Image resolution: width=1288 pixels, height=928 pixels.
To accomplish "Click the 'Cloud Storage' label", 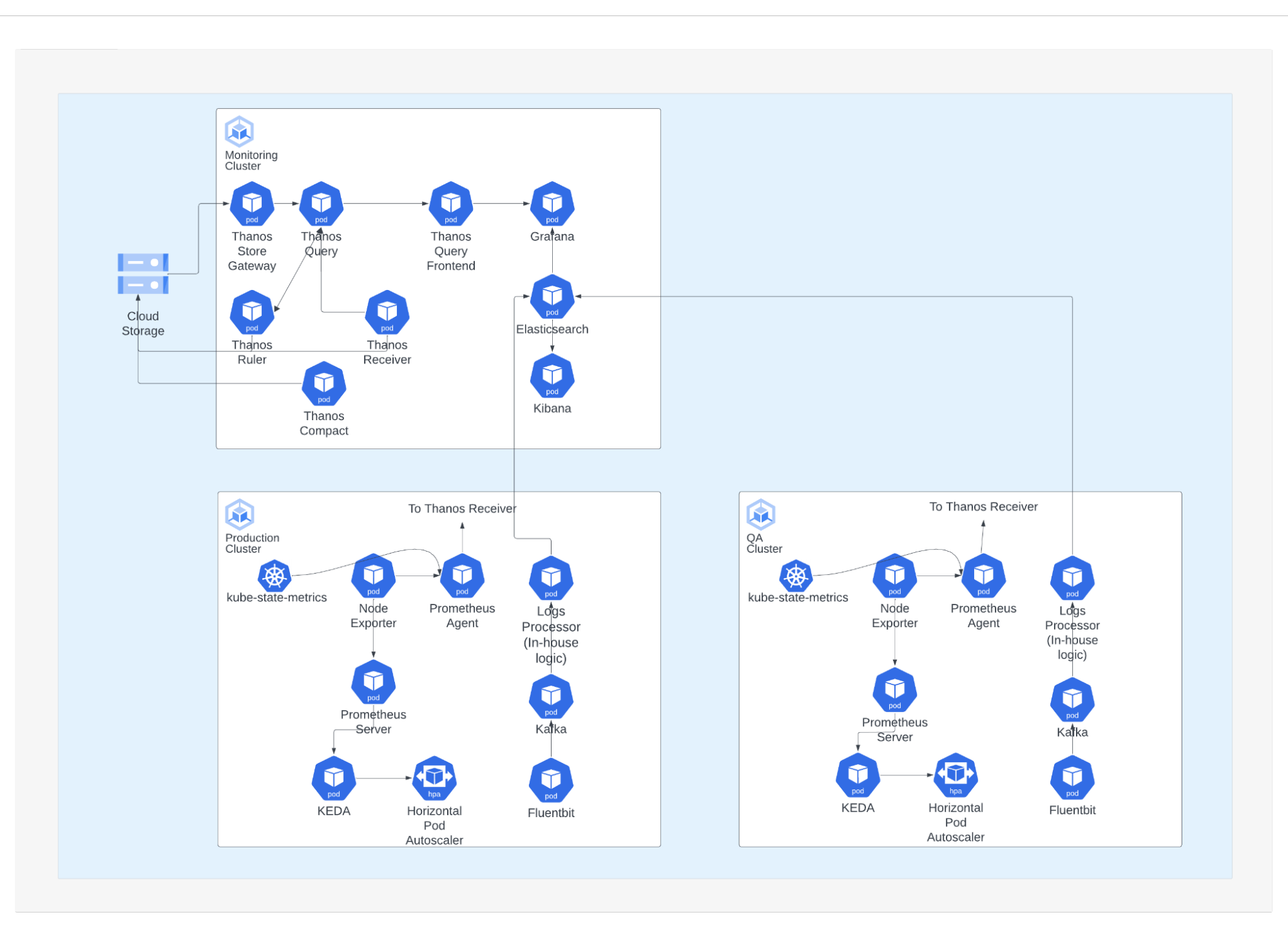I will [x=143, y=324].
